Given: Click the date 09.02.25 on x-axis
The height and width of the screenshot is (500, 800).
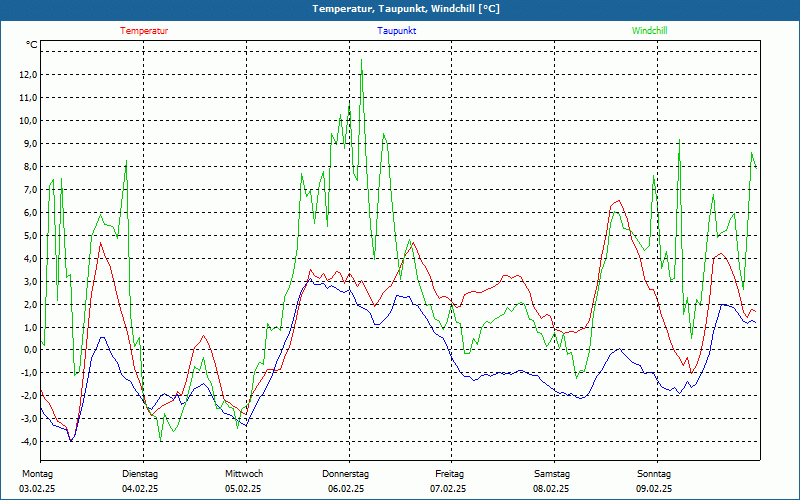Looking at the screenshot, I should tap(654, 489).
